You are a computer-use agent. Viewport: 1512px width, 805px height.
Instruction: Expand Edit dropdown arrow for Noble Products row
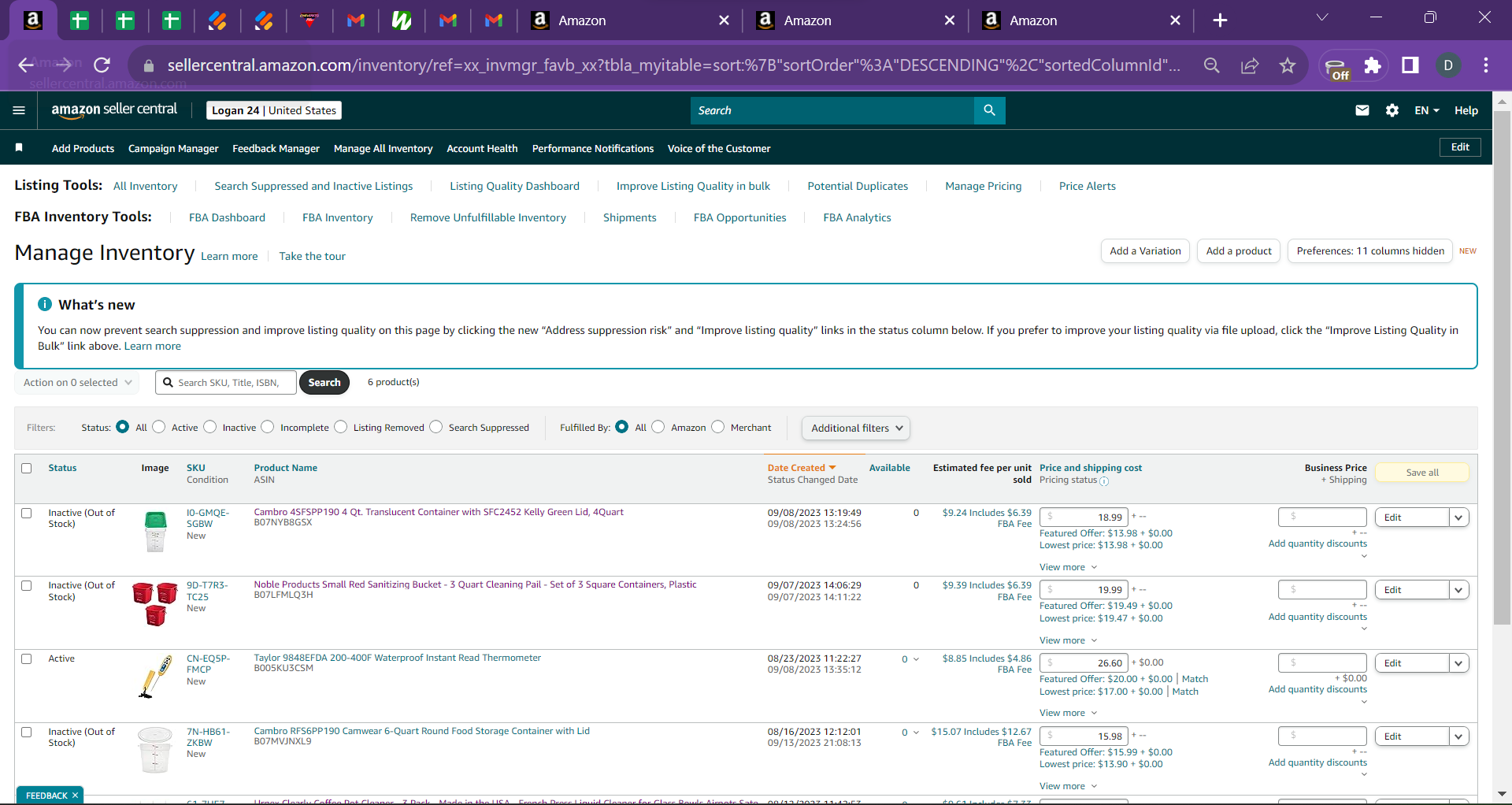coord(1459,590)
